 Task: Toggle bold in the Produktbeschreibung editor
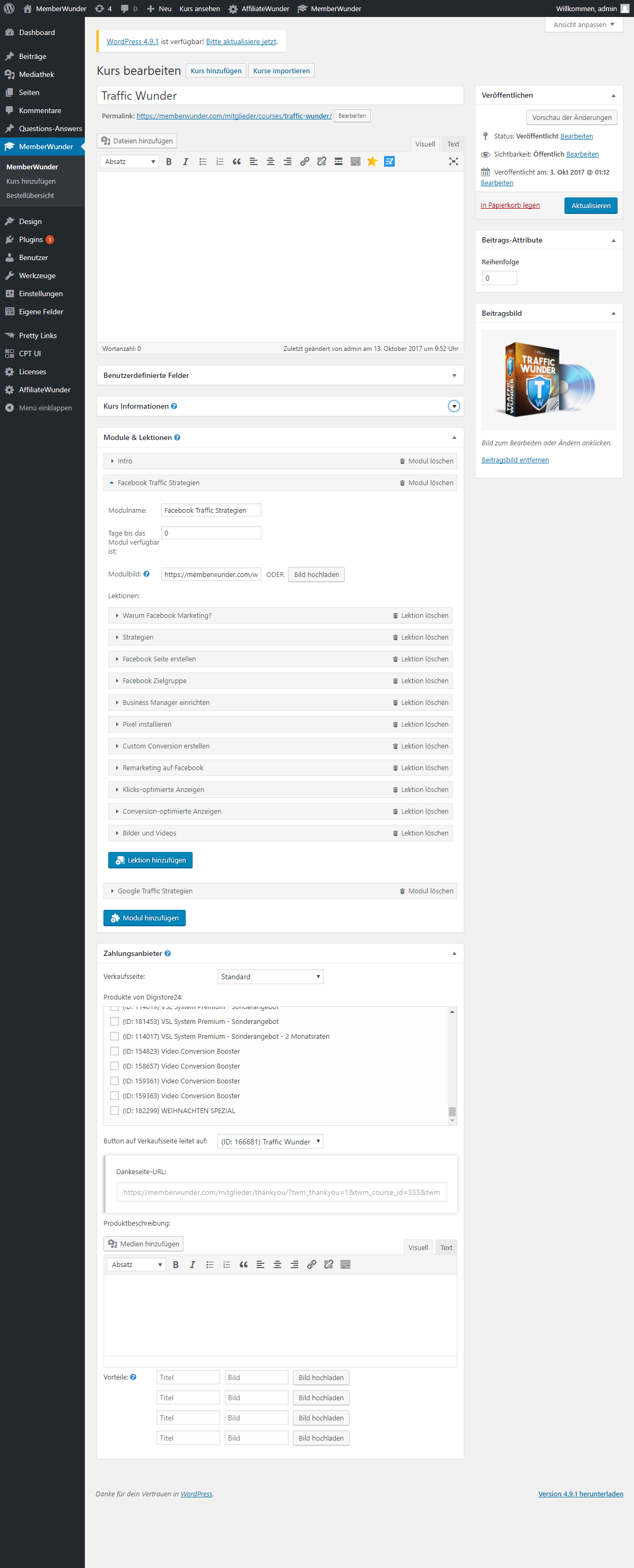click(176, 1264)
